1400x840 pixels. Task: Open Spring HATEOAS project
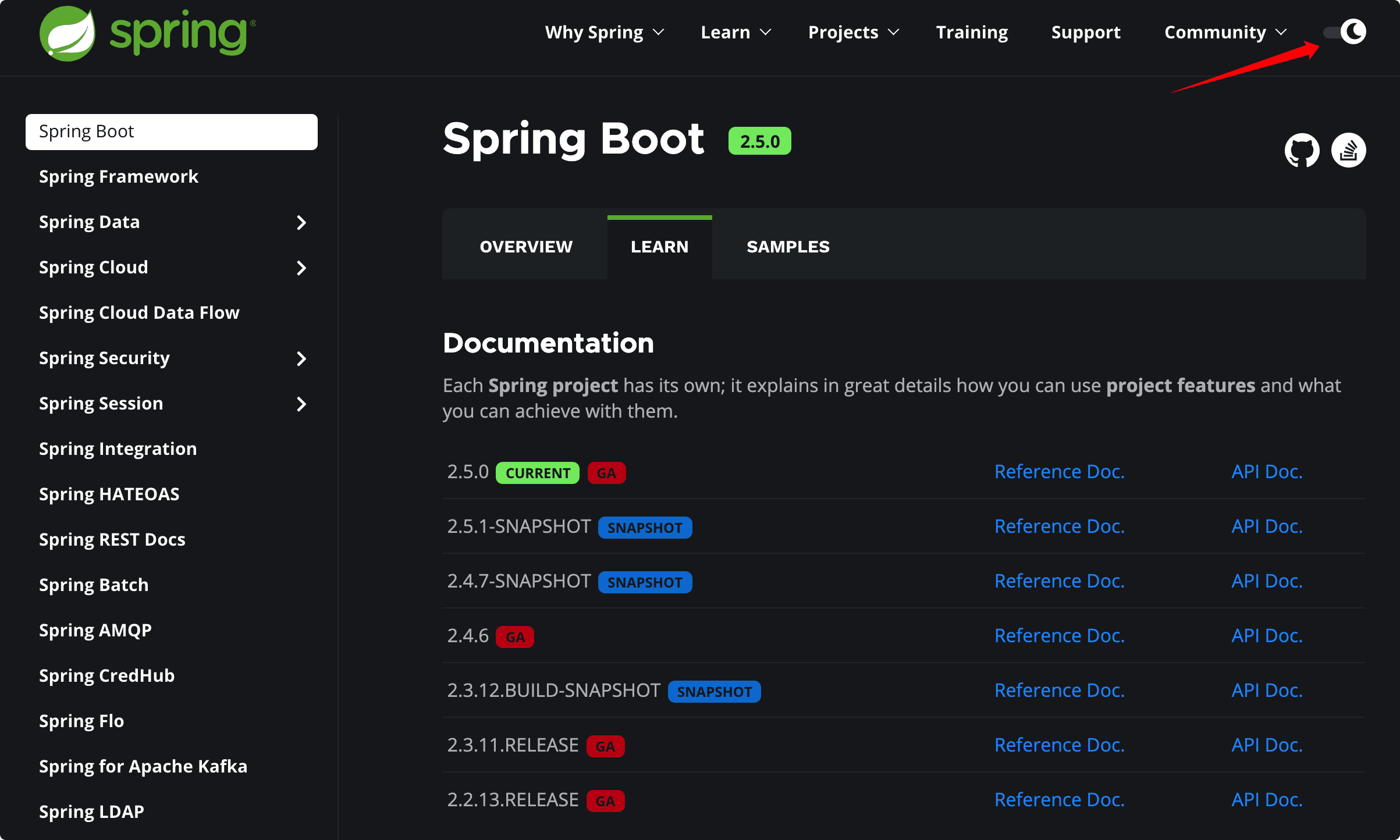click(x=109, y=494)
